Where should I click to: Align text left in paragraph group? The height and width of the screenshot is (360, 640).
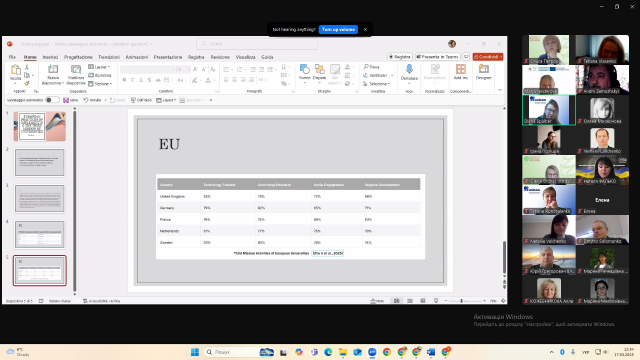click(226, 80)
